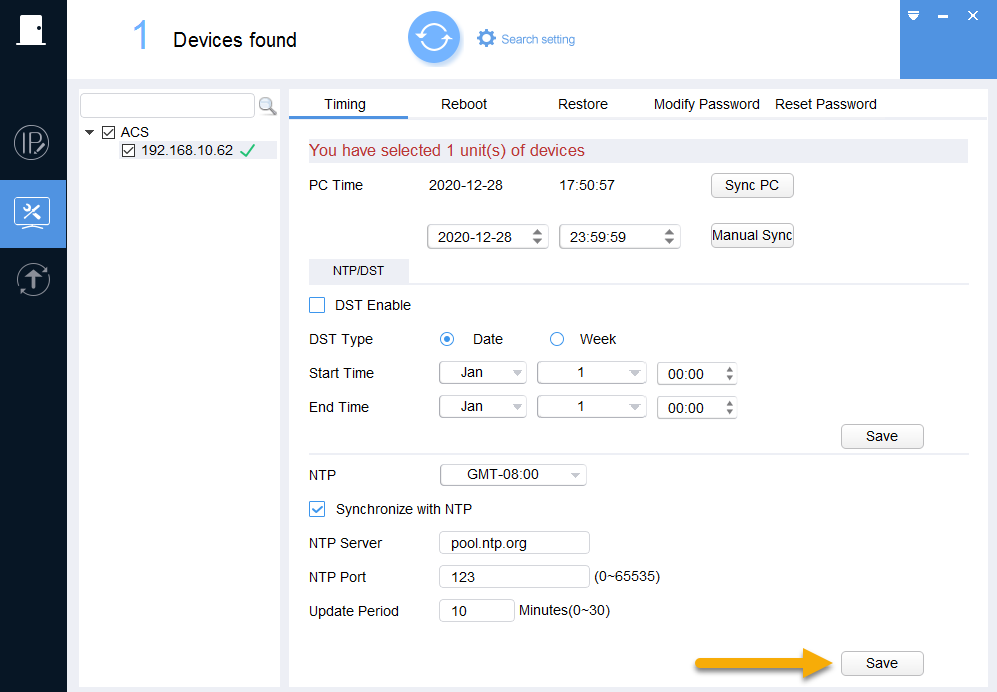Click the manual date 2020-12-28 spinner
The image size is (997, 692).
[x=488, y=237]
